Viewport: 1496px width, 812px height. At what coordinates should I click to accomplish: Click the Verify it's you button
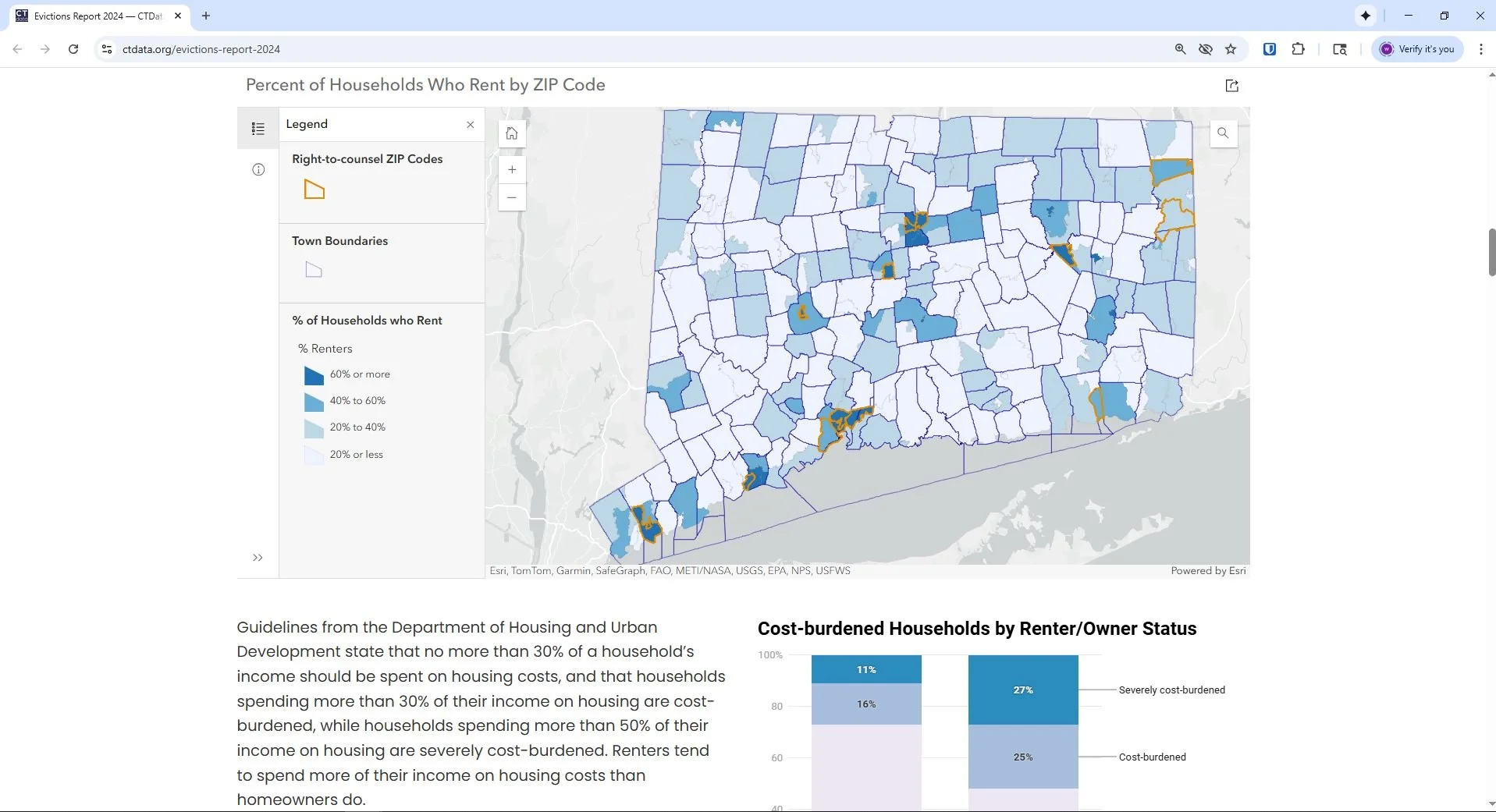(x=1416, y=49)
